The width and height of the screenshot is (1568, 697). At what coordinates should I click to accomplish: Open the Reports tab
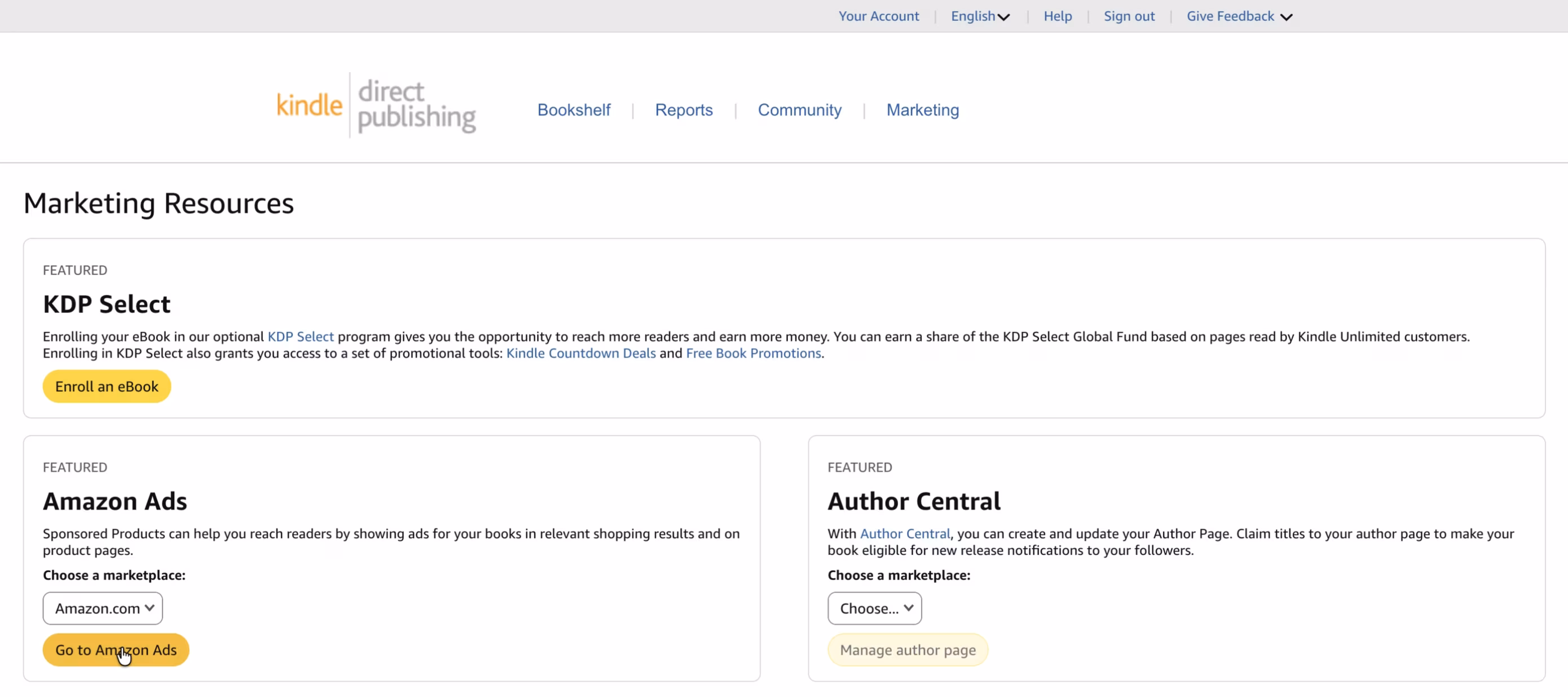(x=684, y=110)
